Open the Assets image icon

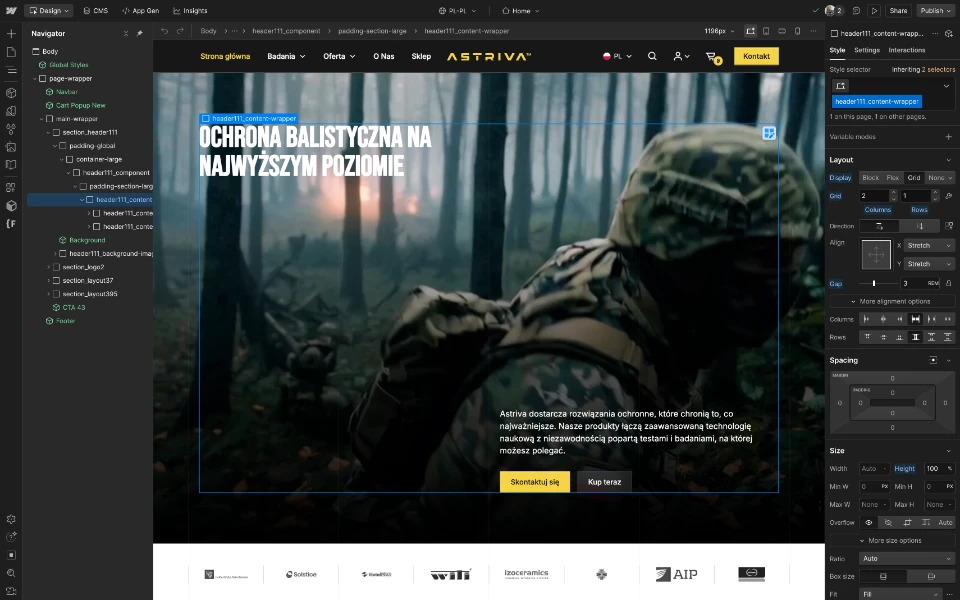11,147
